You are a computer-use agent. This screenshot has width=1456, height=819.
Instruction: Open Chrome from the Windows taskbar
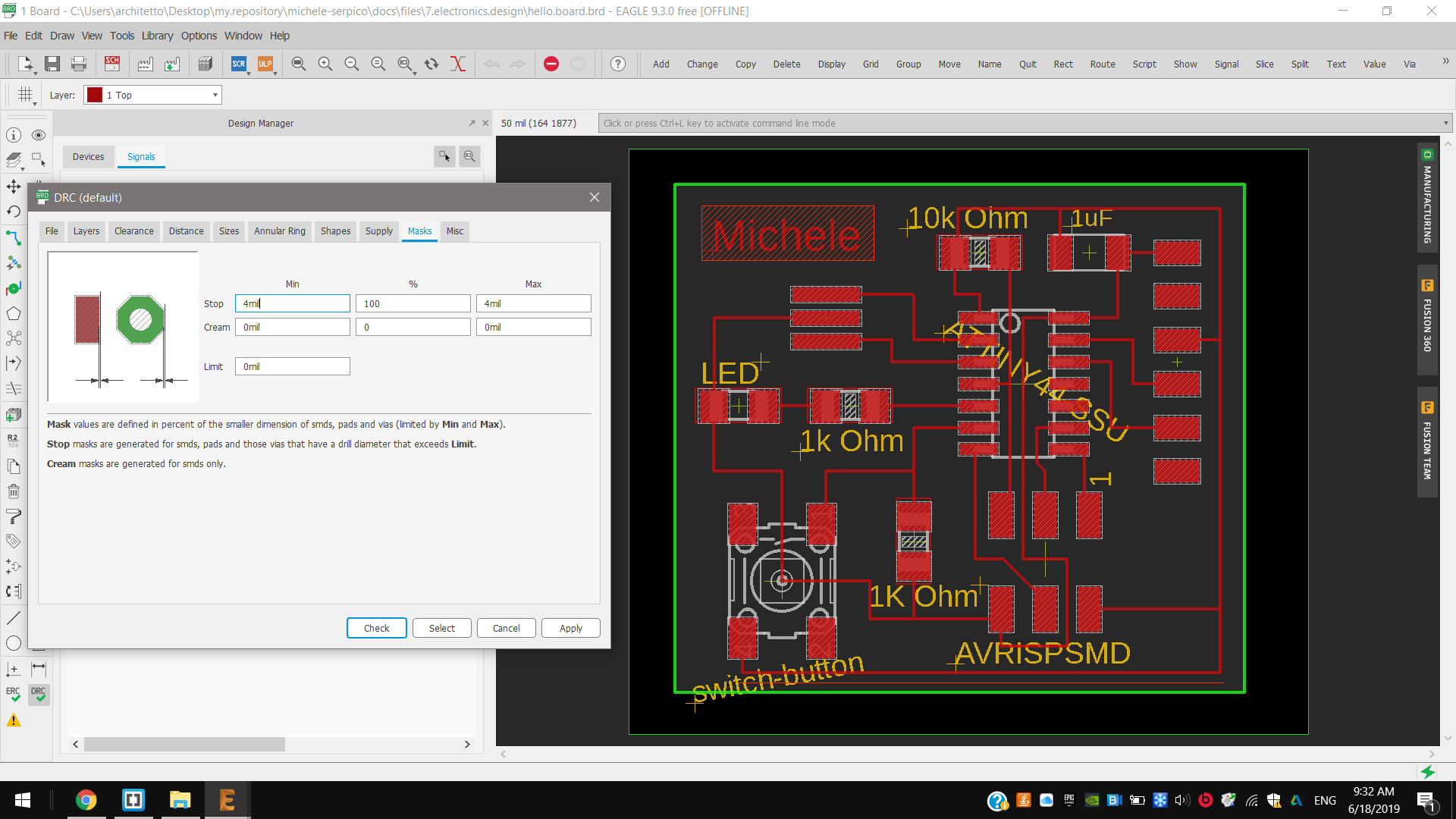[86, 800]
